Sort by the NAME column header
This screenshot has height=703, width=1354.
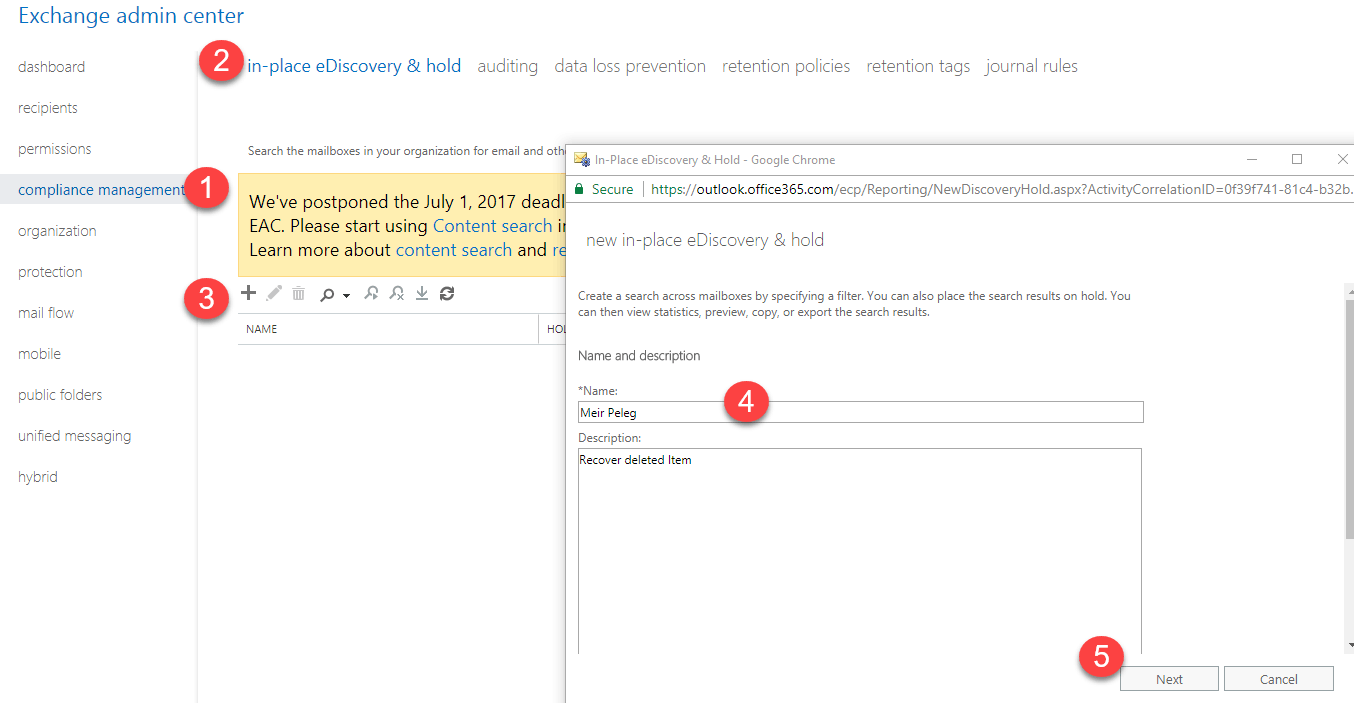point(262,329)
